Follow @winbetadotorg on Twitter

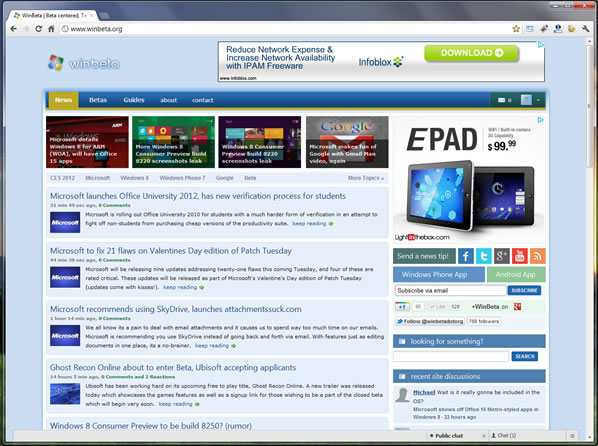pyautogui.click(x=429, y=321)
